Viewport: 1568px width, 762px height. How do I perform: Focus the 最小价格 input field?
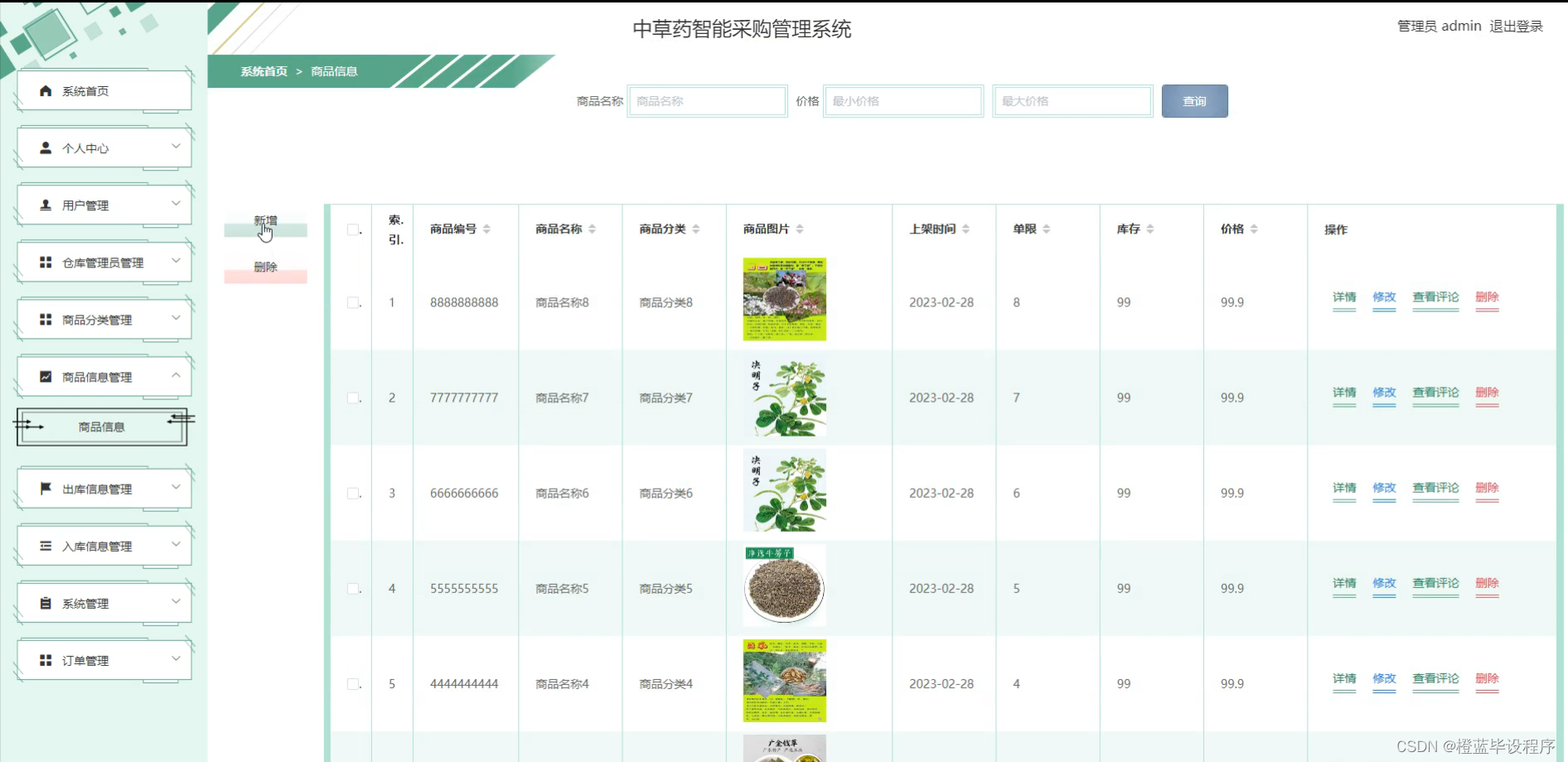click(x=903, y=101)
